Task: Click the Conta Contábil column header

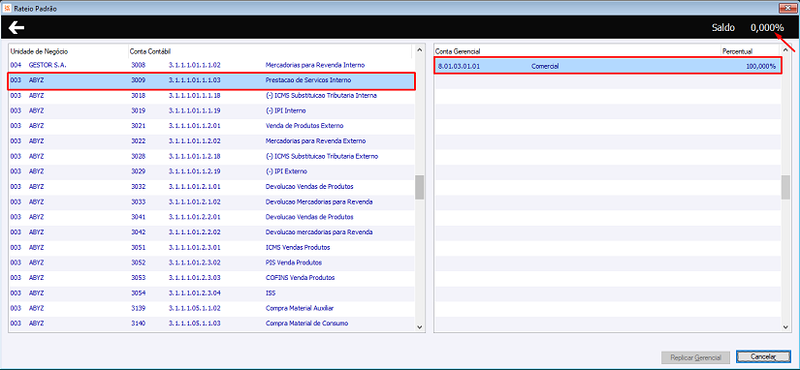Action: click(270, 51)
